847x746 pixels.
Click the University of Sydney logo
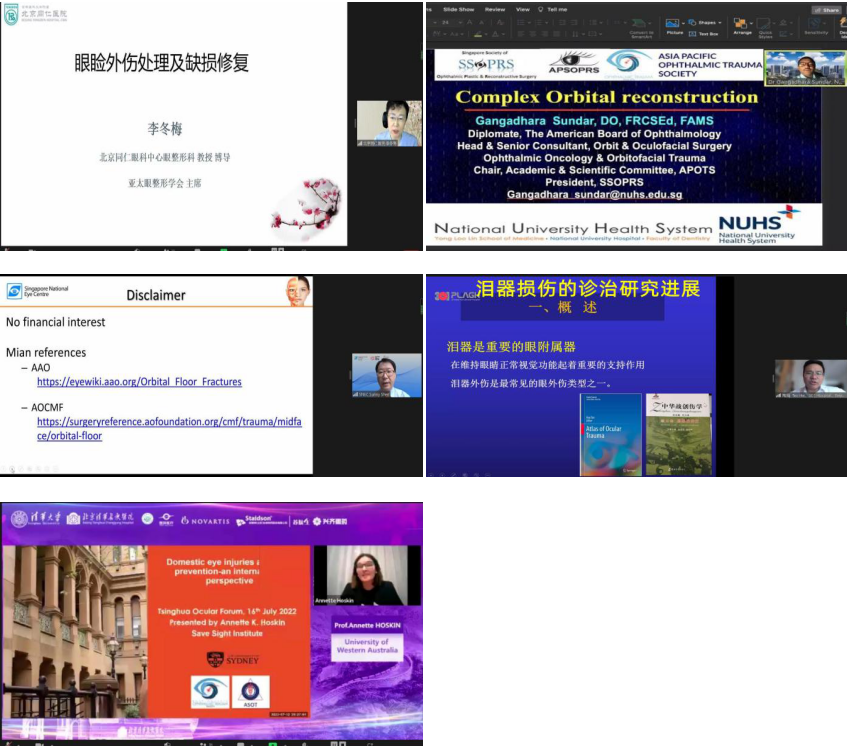232,658
